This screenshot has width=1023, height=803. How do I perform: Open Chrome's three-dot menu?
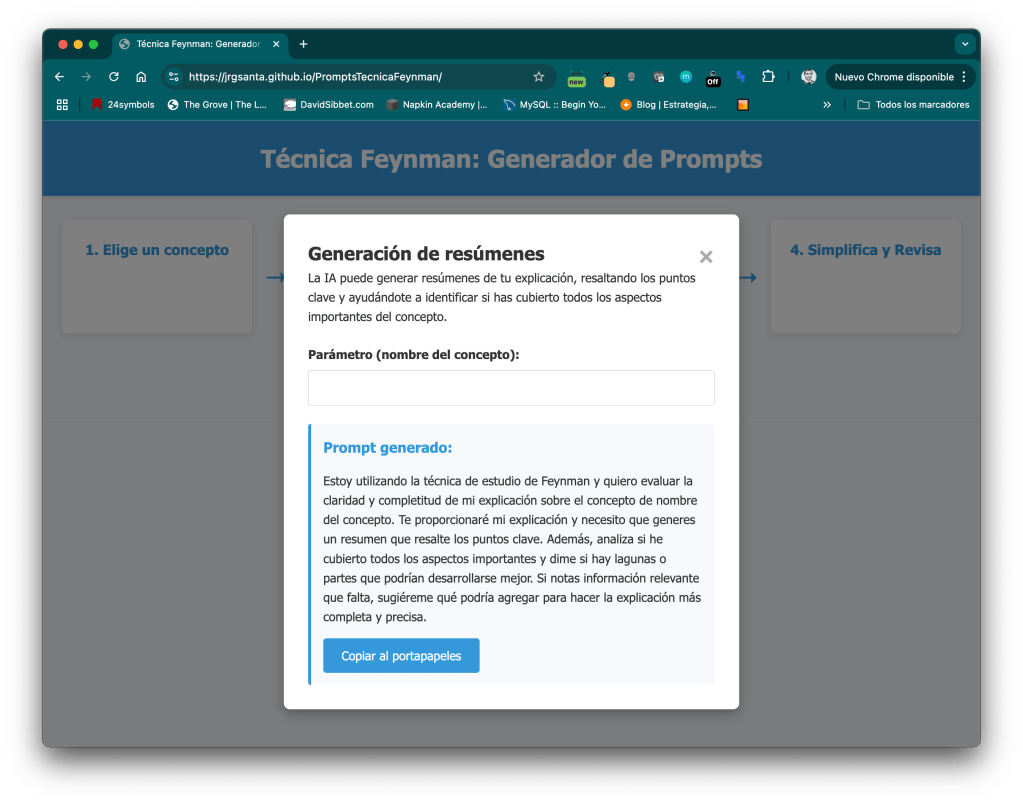[961, 76]
